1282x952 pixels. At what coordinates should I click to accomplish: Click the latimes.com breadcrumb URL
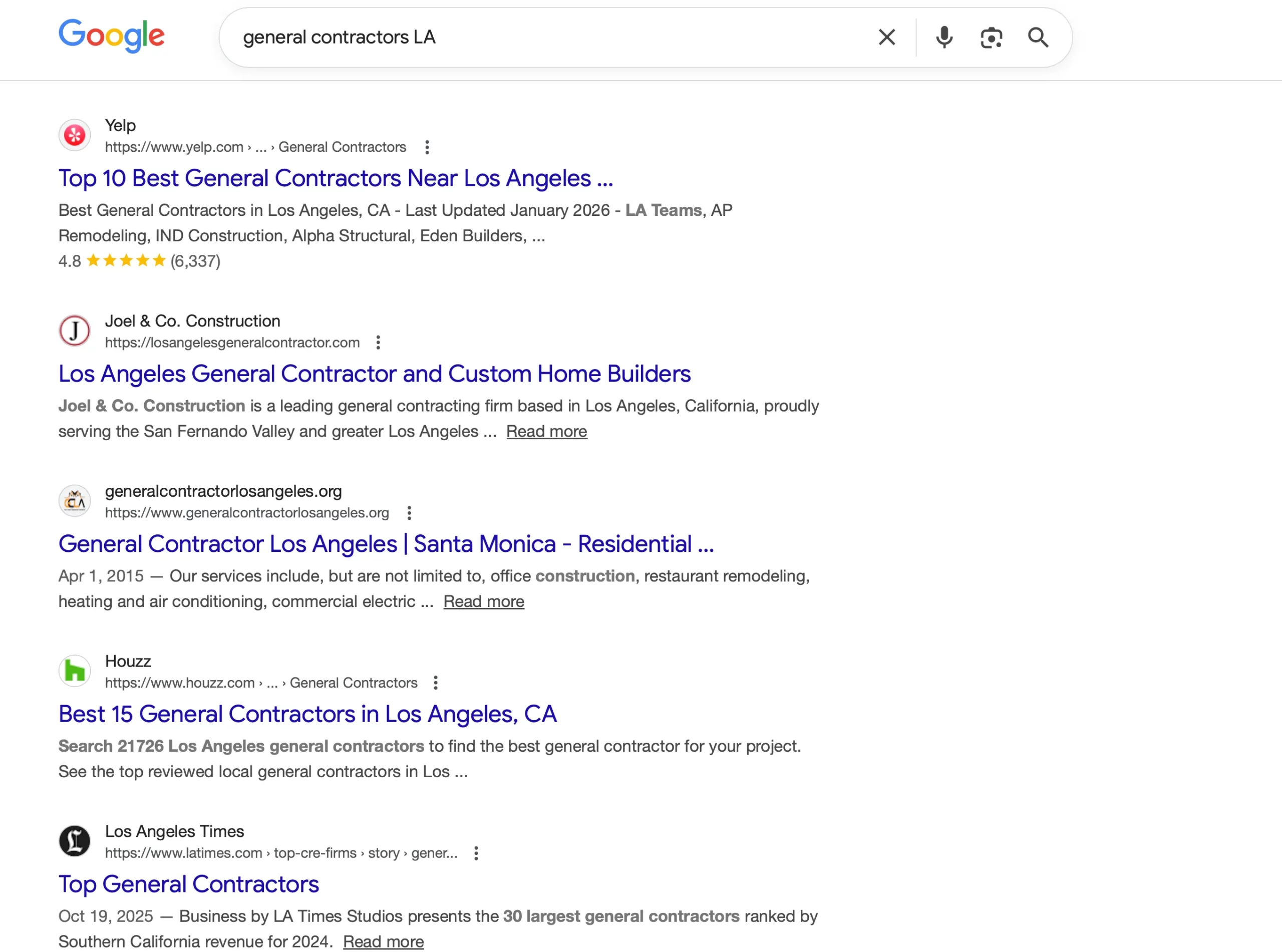tap(281, 853)
